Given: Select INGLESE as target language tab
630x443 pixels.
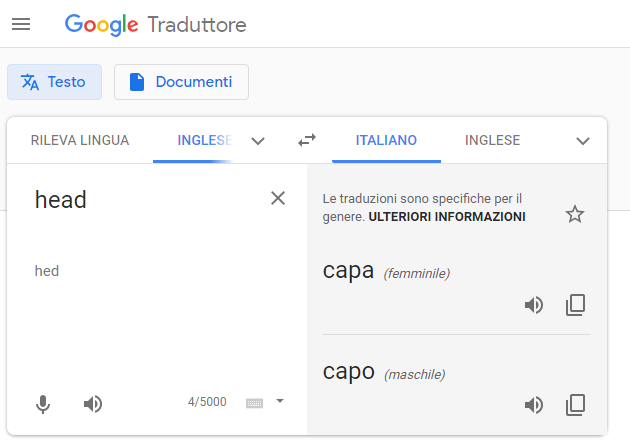Looking at the screenshot, I should tap(492, 141).
